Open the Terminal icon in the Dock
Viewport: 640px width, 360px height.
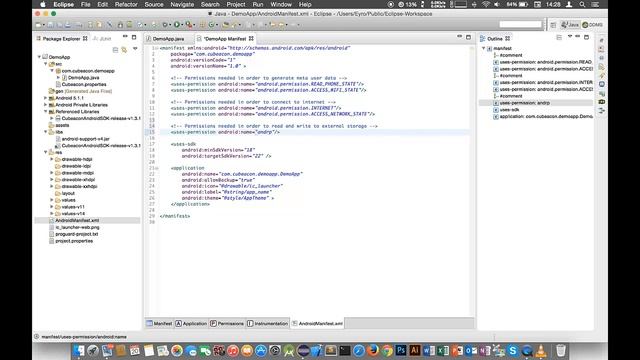point(345,350)
